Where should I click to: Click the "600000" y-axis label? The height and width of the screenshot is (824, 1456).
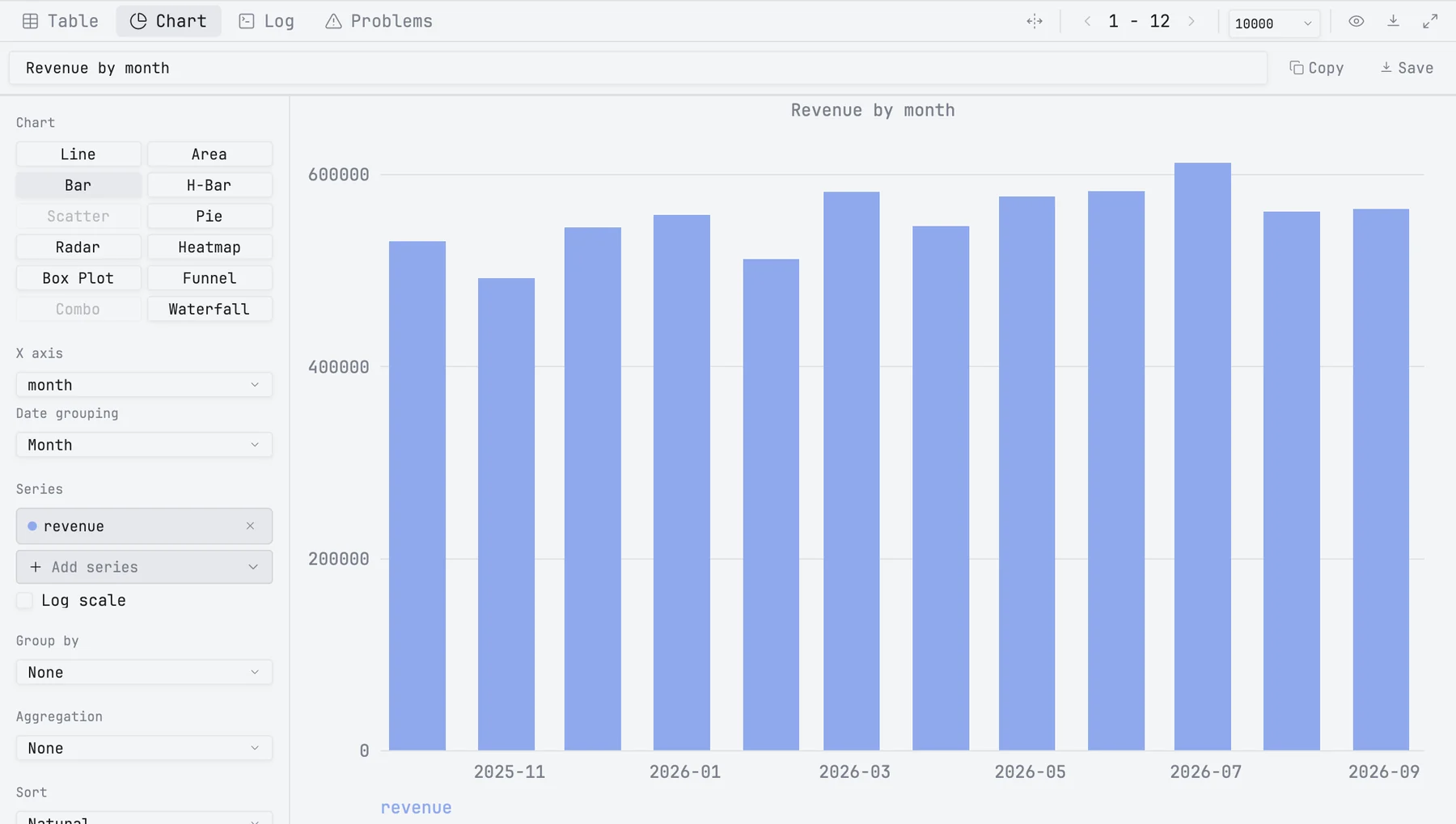(338, 175)
